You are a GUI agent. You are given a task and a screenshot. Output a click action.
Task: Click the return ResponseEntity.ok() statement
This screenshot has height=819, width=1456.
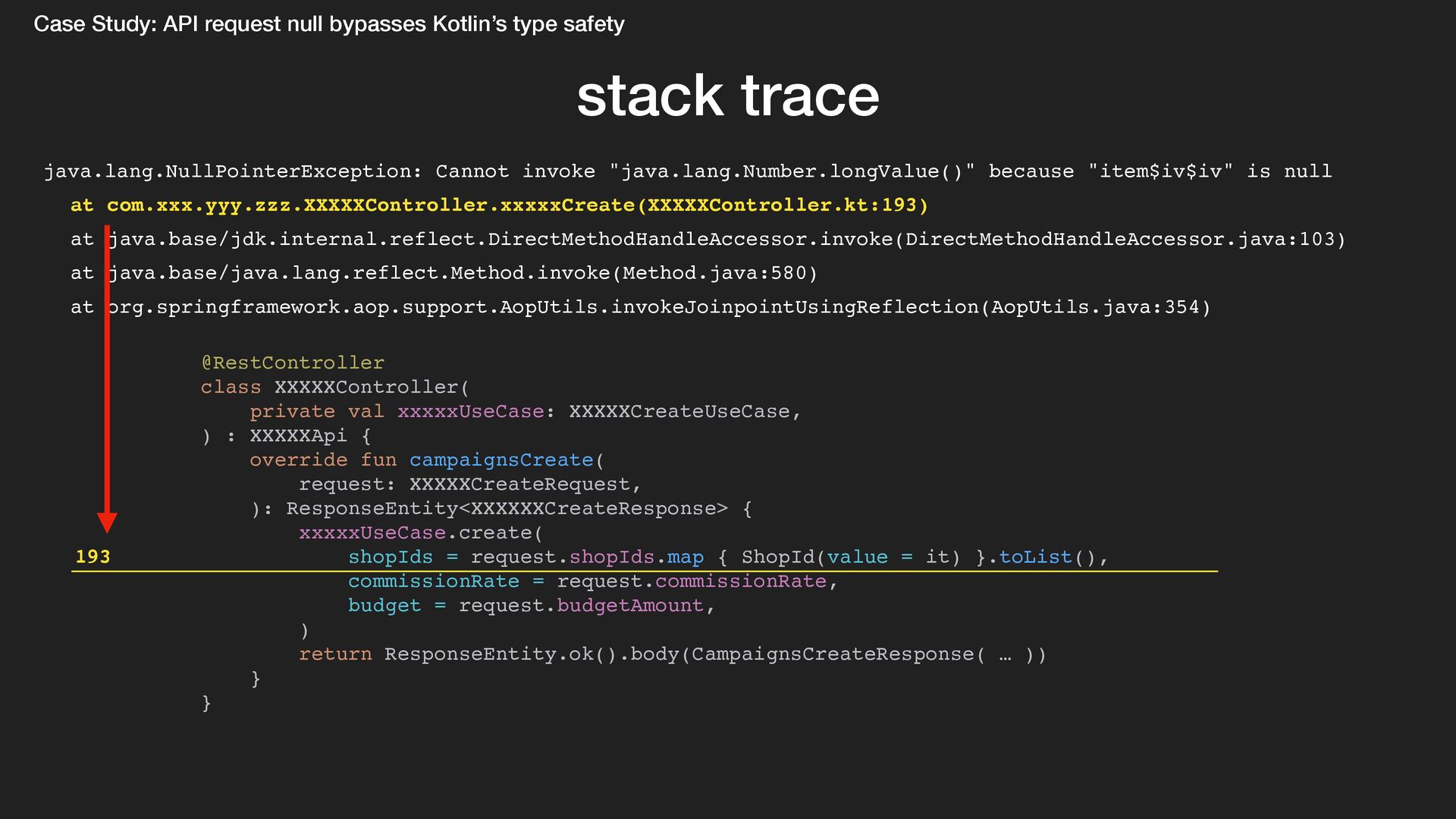pos(672,654)
